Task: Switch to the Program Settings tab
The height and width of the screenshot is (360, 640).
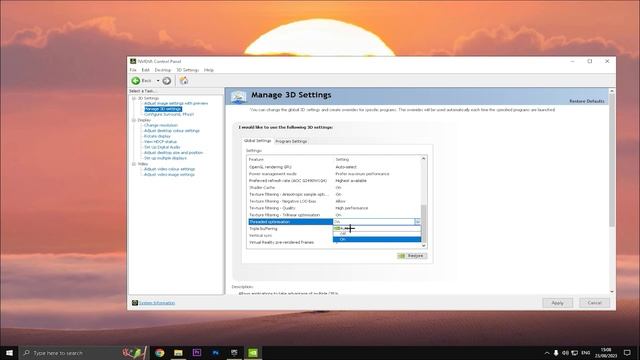Action: pyautogui.click(x=291, y=141)
